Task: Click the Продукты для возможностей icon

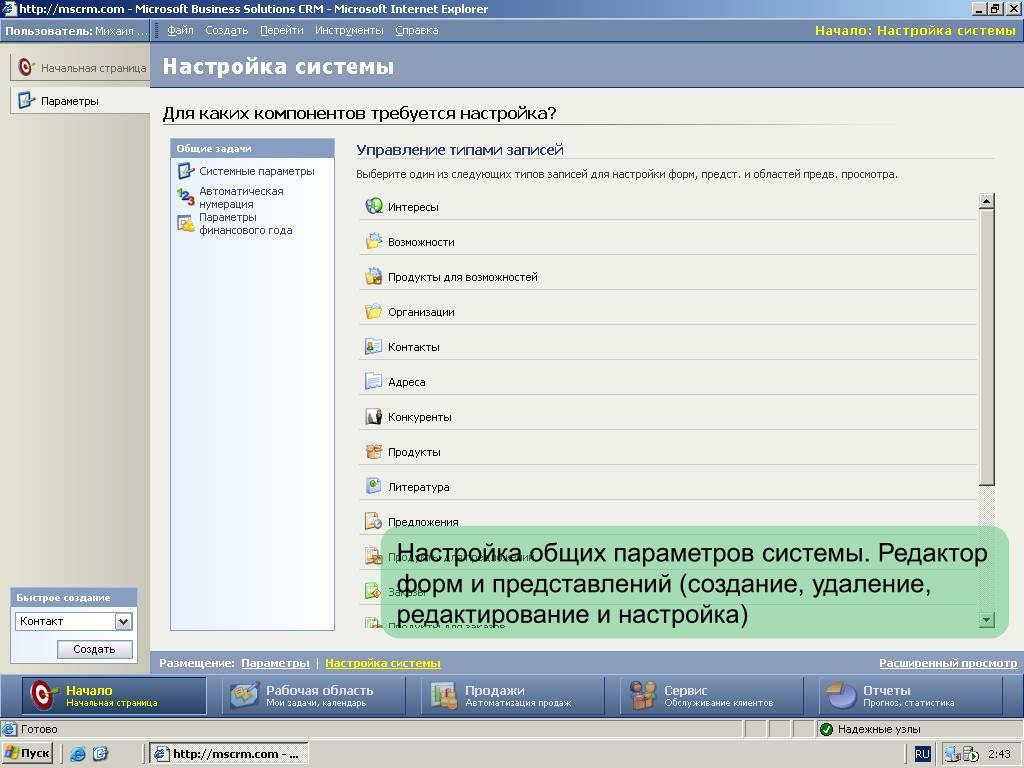Action: point(374,276)
